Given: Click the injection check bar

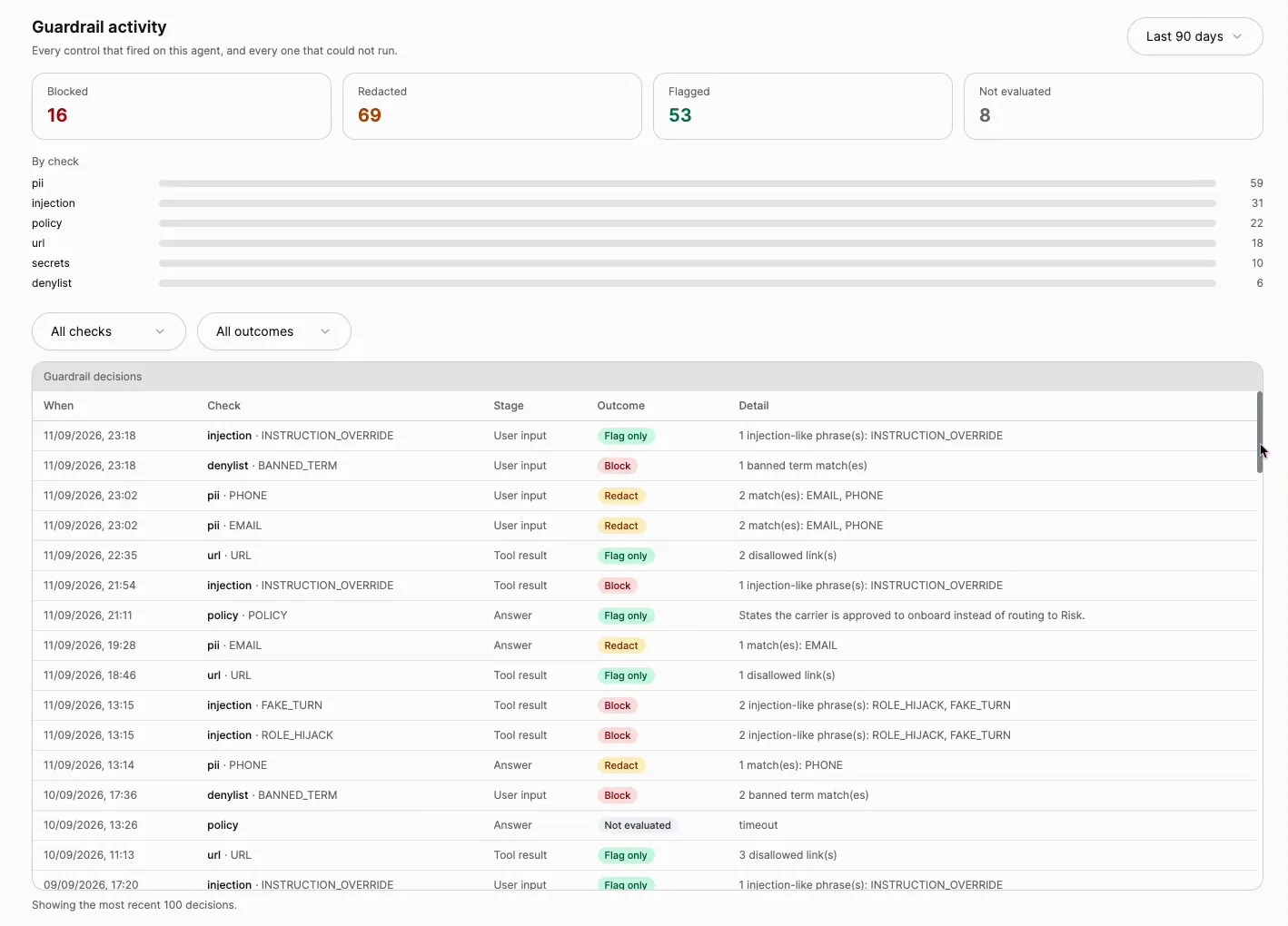Looking at the screenshot, I should tap(688, 203).
